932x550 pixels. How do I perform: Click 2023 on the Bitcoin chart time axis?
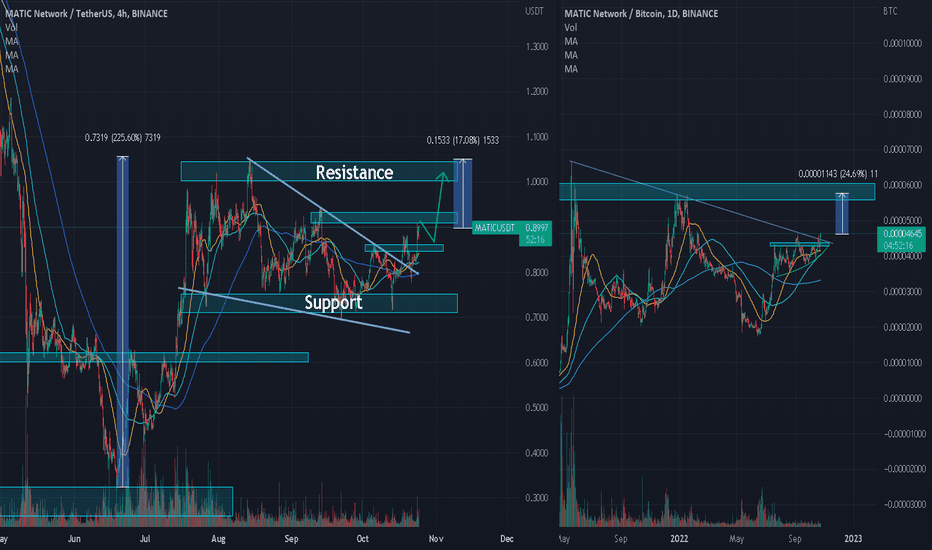pyautogui.click(x=853, y=539)
